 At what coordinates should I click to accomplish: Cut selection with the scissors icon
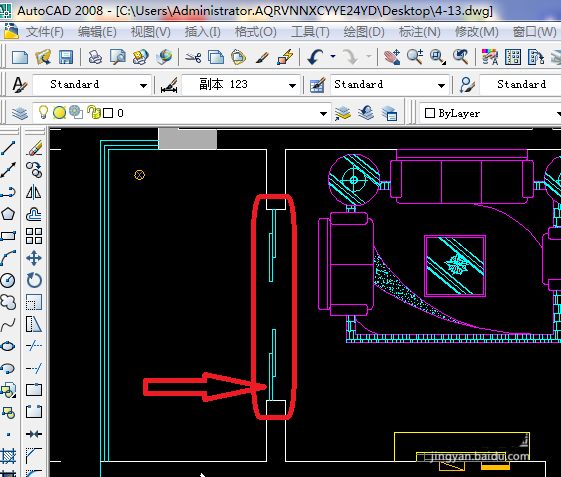pyautogui.click(x=193, y=57)
